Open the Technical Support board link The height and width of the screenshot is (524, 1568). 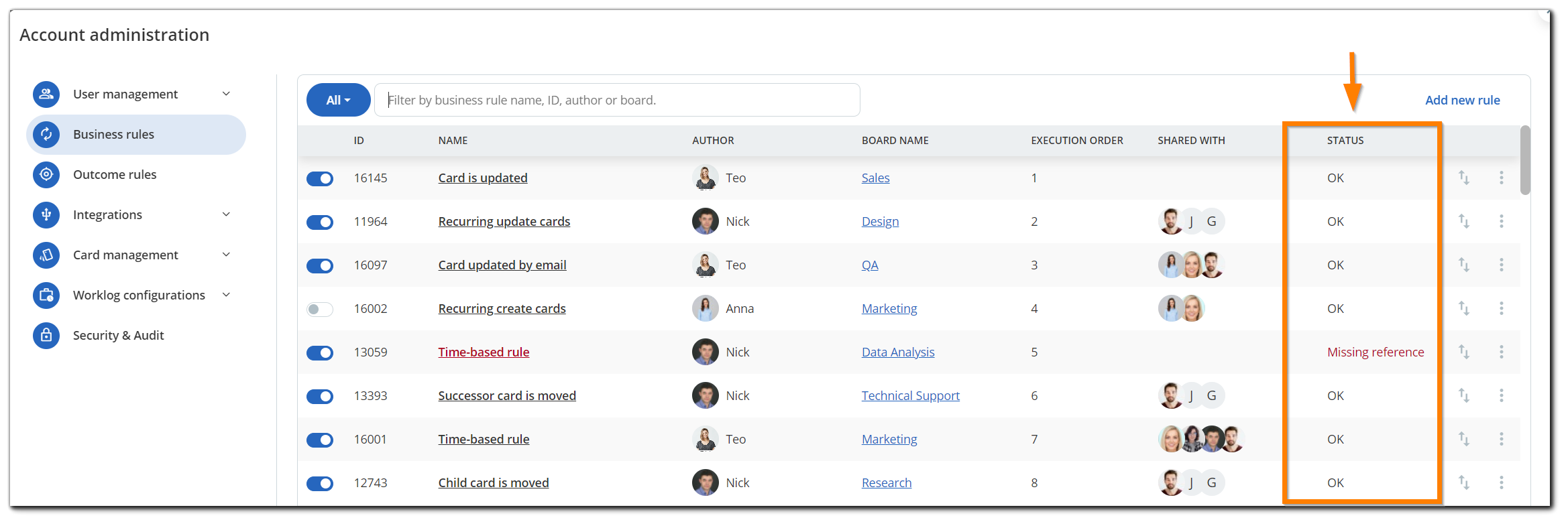click(x=910, y=396)
